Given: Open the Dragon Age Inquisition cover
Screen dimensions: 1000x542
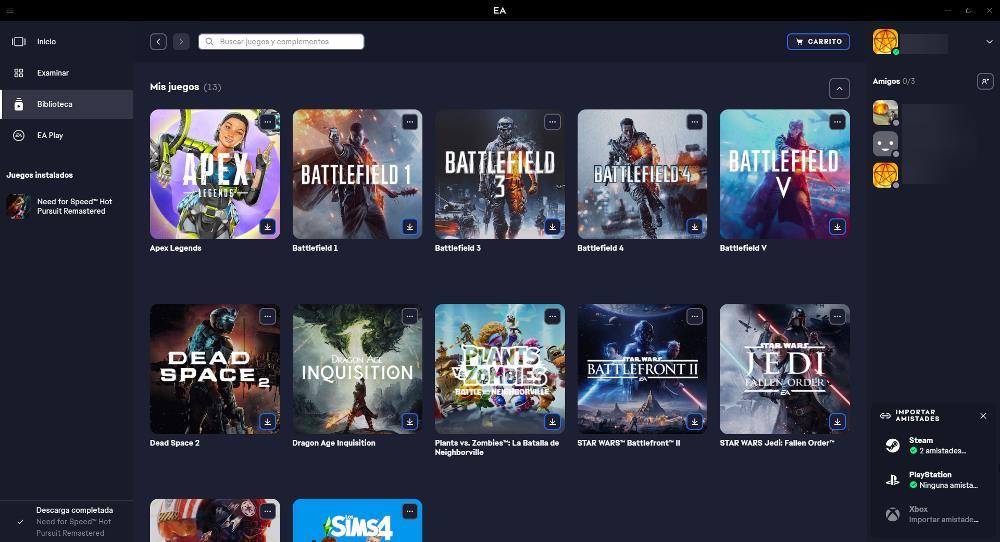Looking at the screenshot, I should point(357,369).
